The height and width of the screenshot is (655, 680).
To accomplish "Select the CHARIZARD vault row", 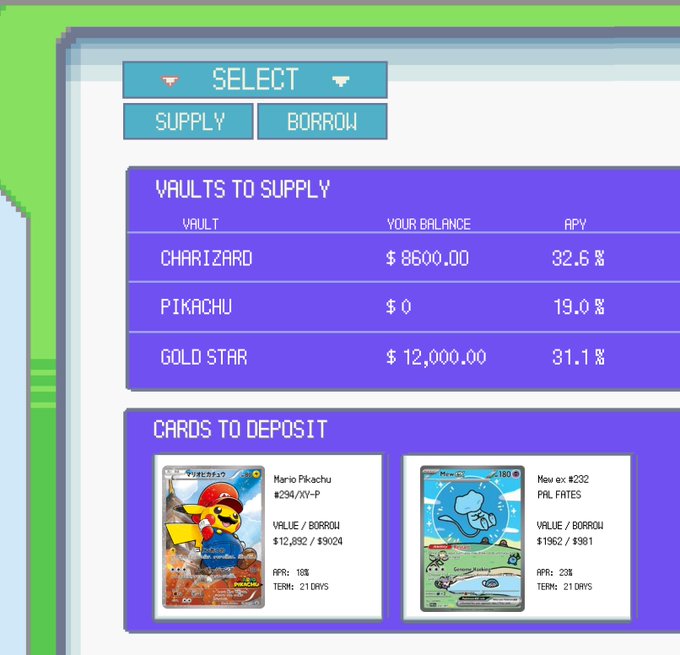I will click(x=404, y=258).
